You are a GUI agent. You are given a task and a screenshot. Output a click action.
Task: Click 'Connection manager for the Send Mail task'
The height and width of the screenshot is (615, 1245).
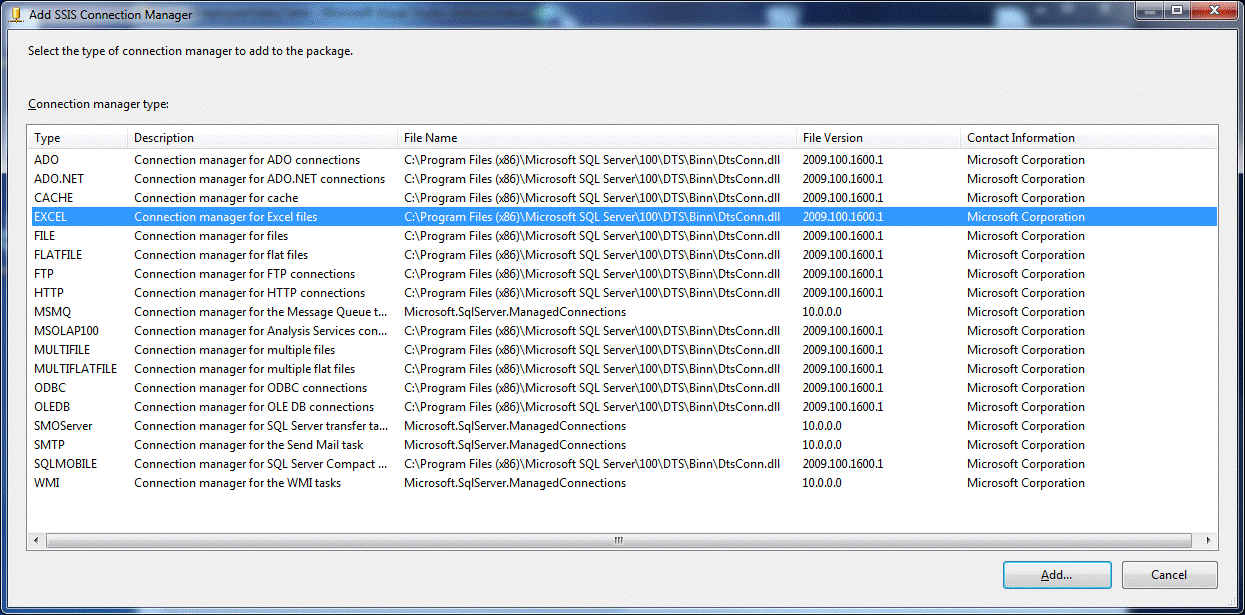click(249, 445)
